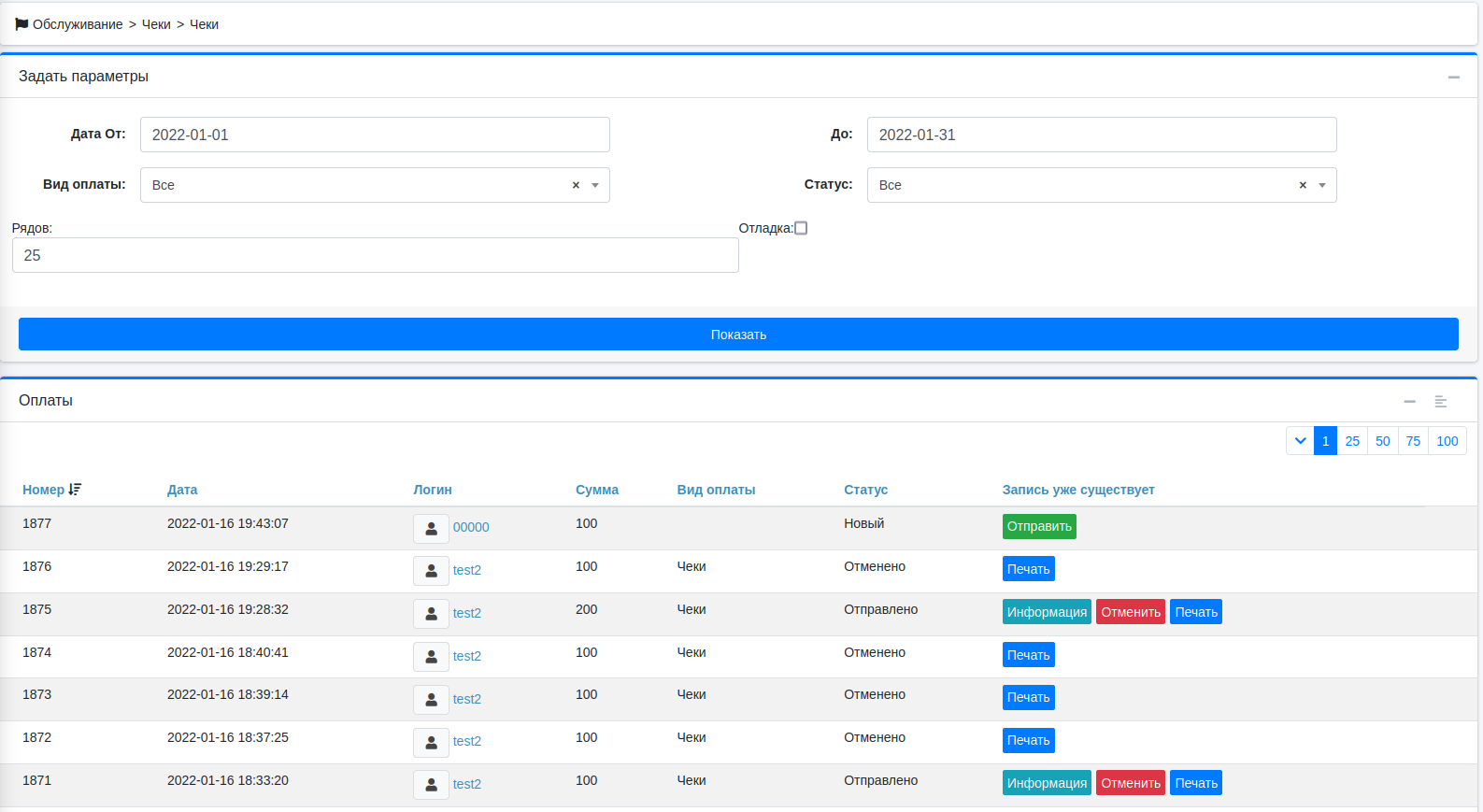Screen dimensions: 1483x812
Task: Open the Вид оплаты dropdown
Action: 595,186
